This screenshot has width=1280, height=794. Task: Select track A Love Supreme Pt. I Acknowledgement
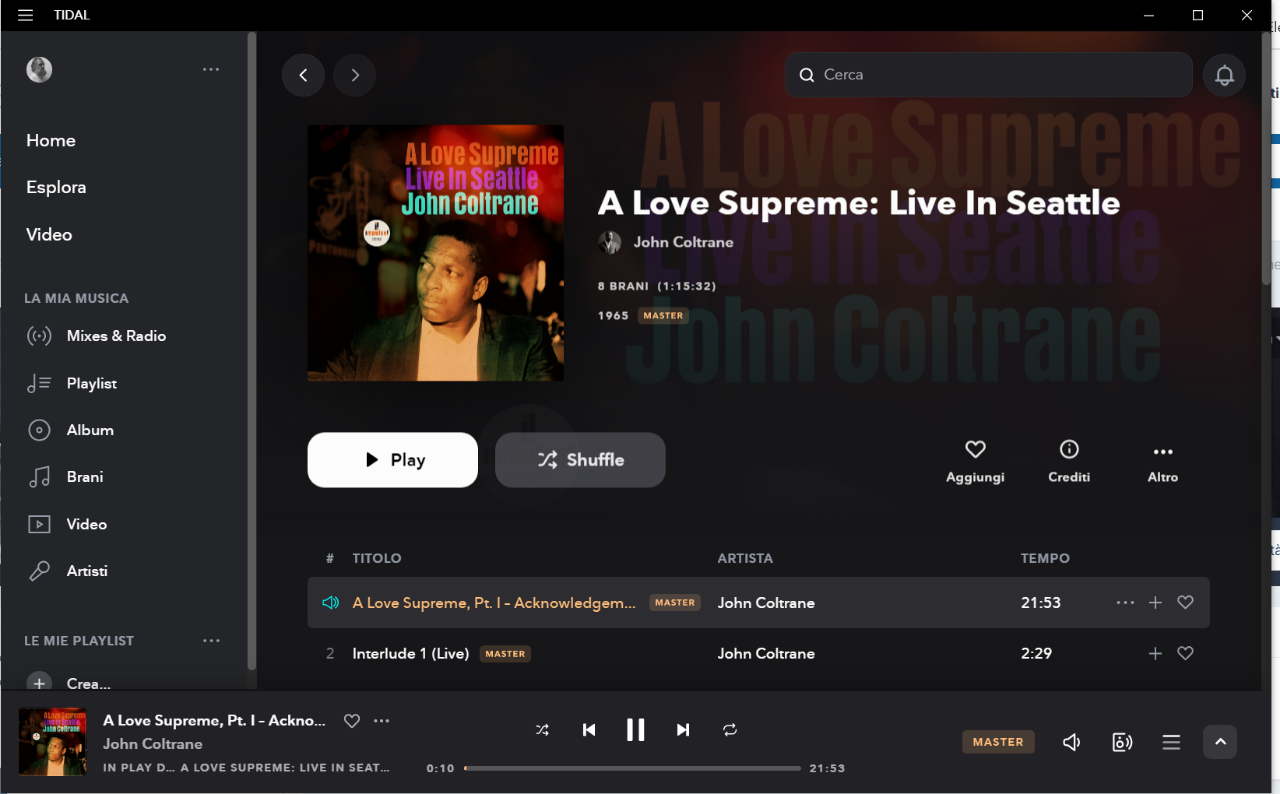494,603
